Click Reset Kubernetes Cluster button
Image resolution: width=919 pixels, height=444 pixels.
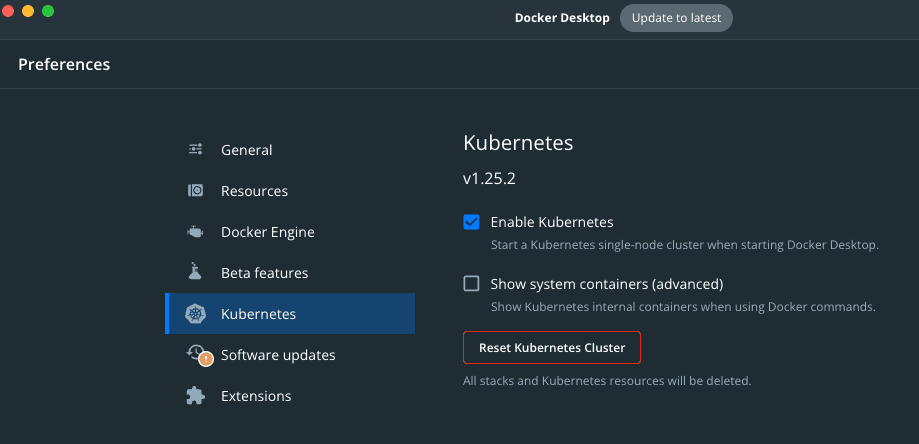coord(552,347)
